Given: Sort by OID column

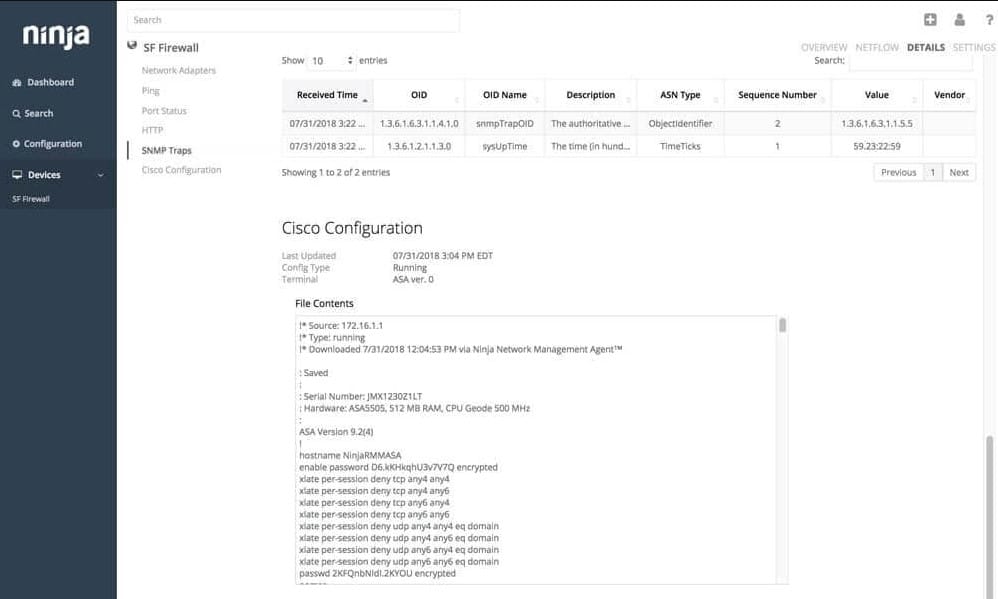Looking at the screenshot, I should pyautogui.click(x=419, y=95).
